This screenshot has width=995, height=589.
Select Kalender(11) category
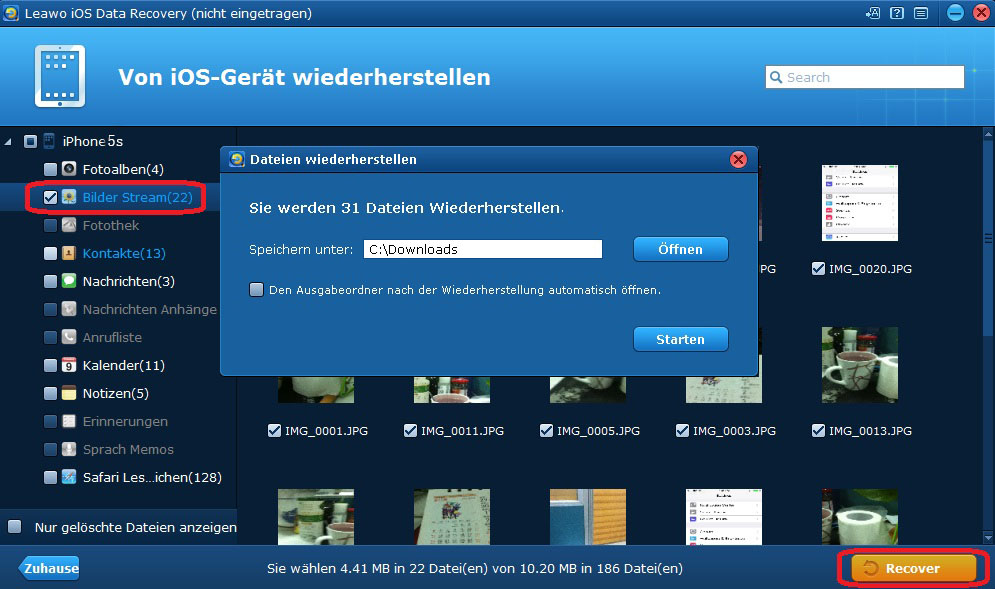coord(123,366)
